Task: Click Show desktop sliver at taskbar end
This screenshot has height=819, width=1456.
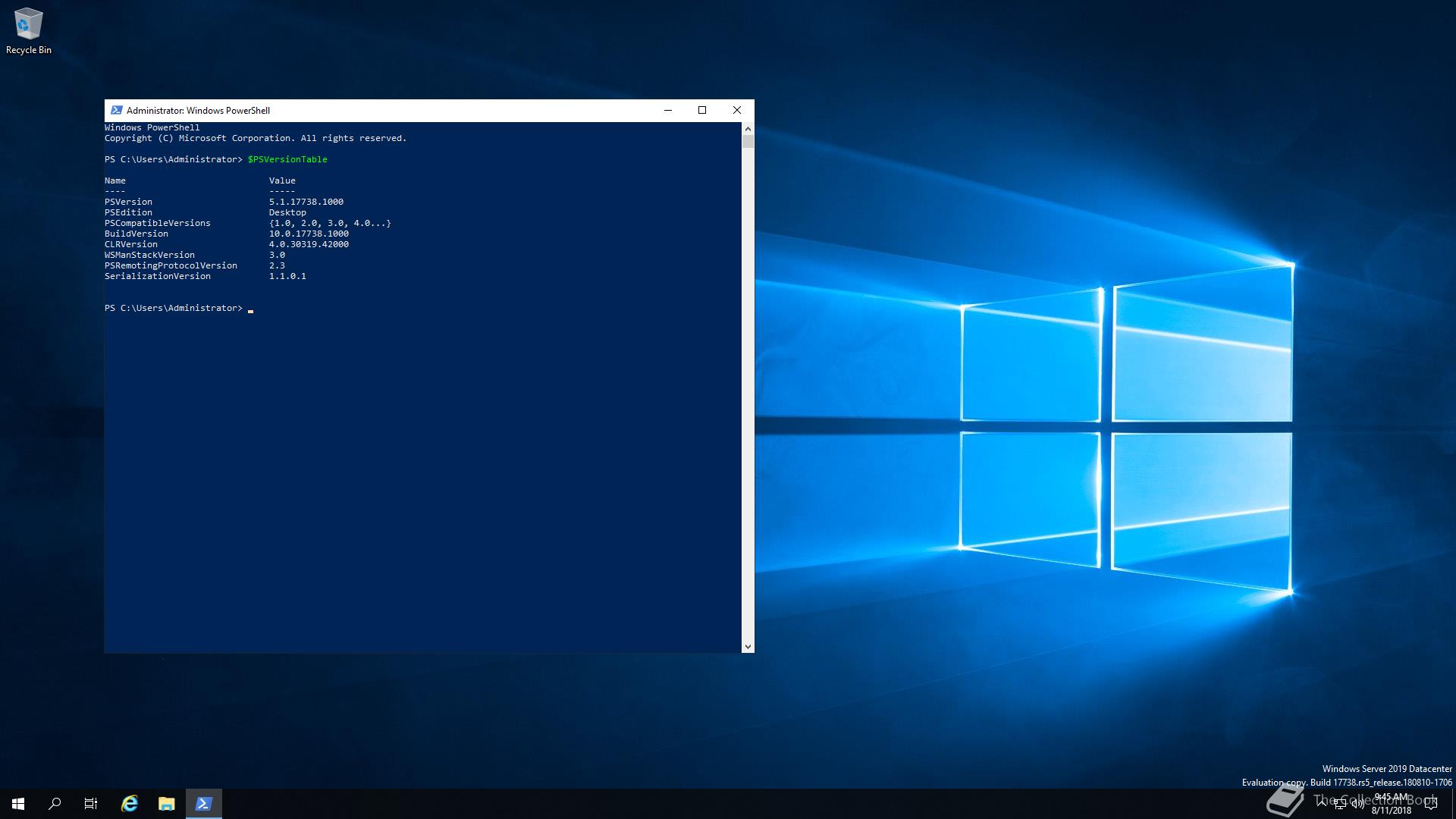Action: [x=1454, y=804]
